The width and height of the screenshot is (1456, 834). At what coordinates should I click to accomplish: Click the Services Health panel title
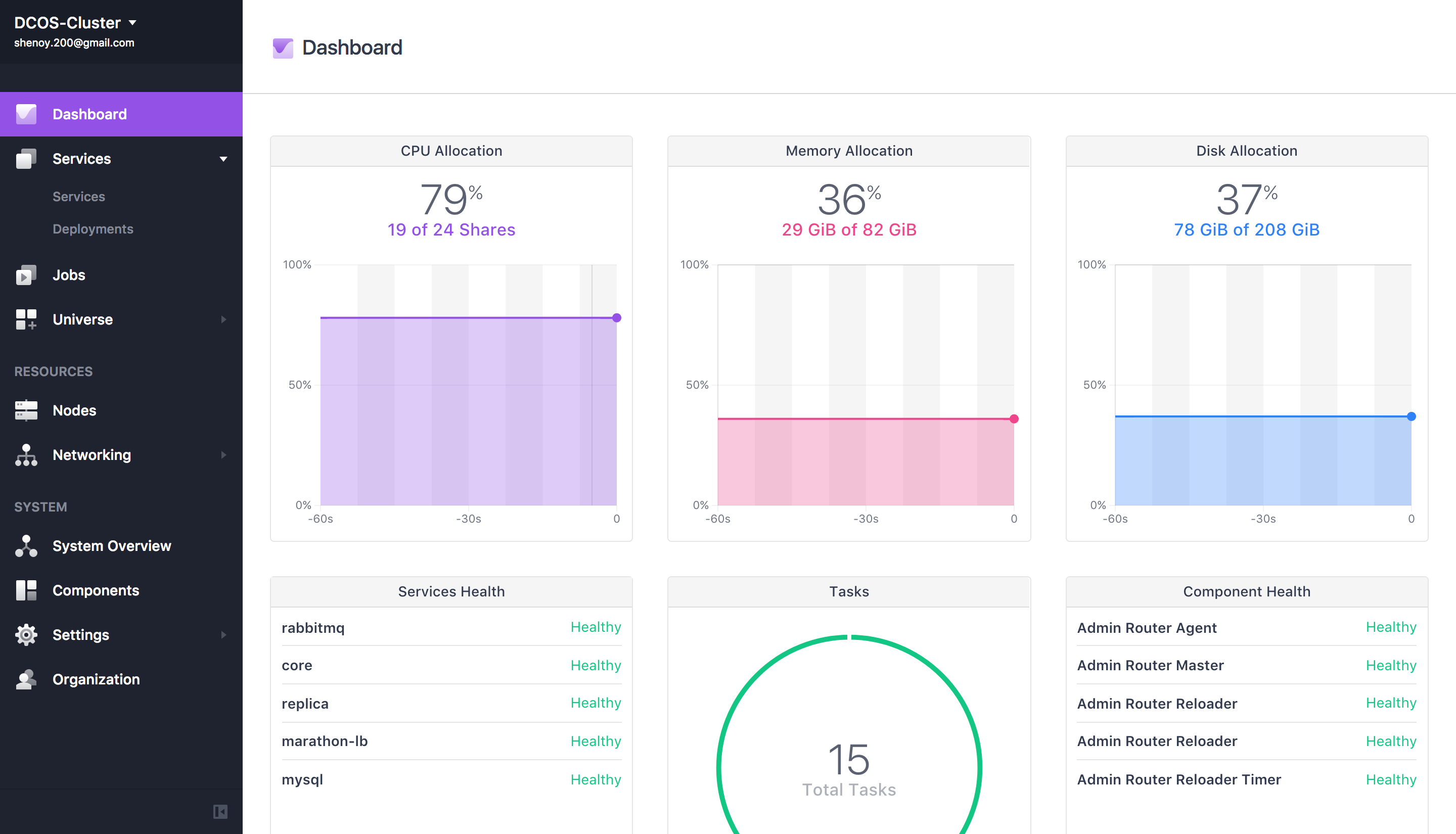pyautogui.click(x=451, y=592)
